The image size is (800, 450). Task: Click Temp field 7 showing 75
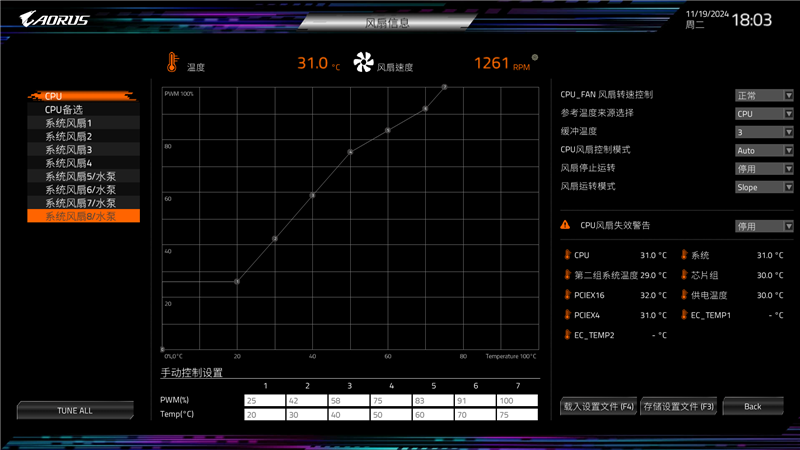click(517, 415)
